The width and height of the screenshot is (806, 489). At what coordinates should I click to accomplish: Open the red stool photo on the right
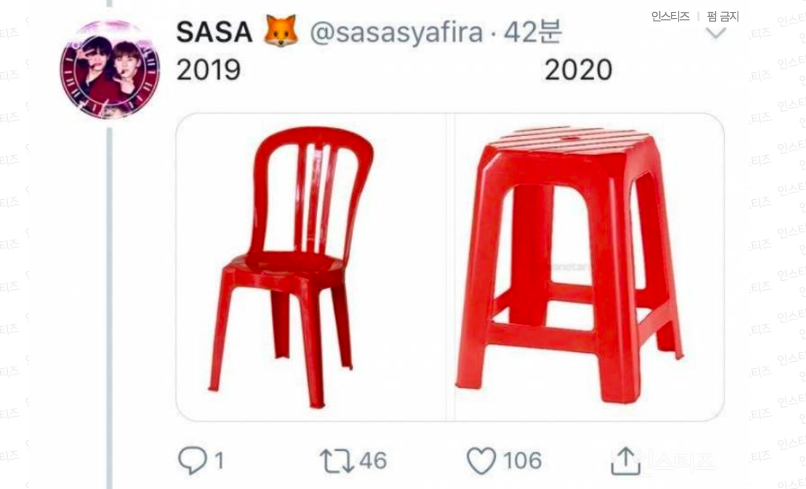pos(589,267)
